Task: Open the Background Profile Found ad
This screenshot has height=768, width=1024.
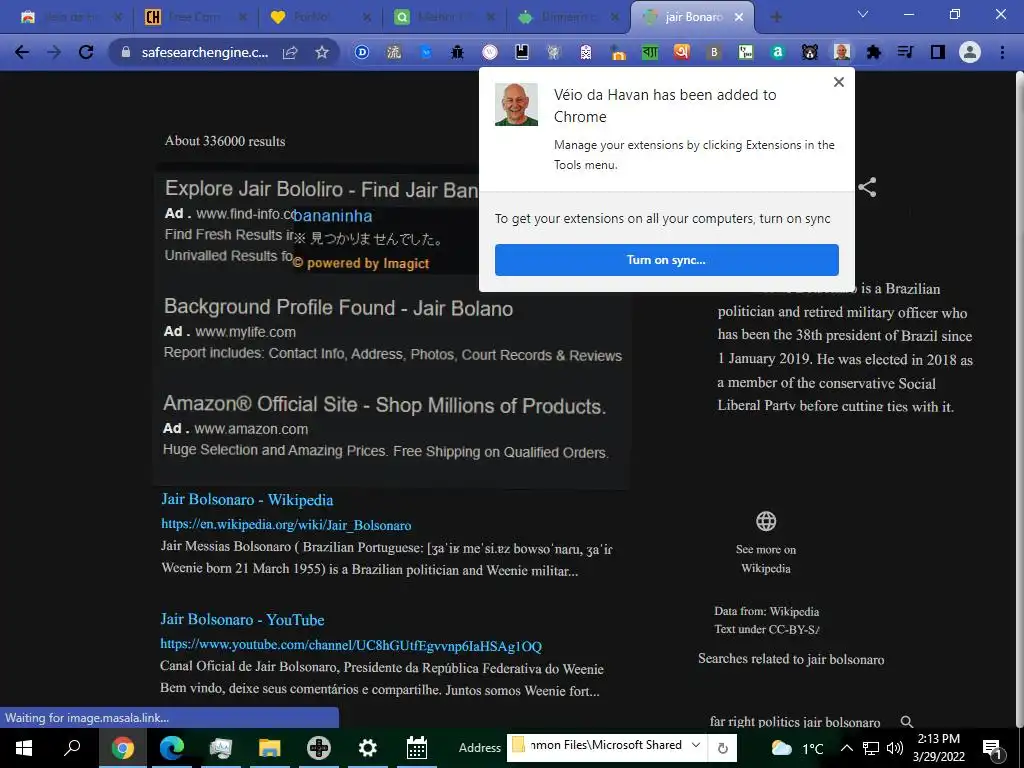Action: coord(338,308)
